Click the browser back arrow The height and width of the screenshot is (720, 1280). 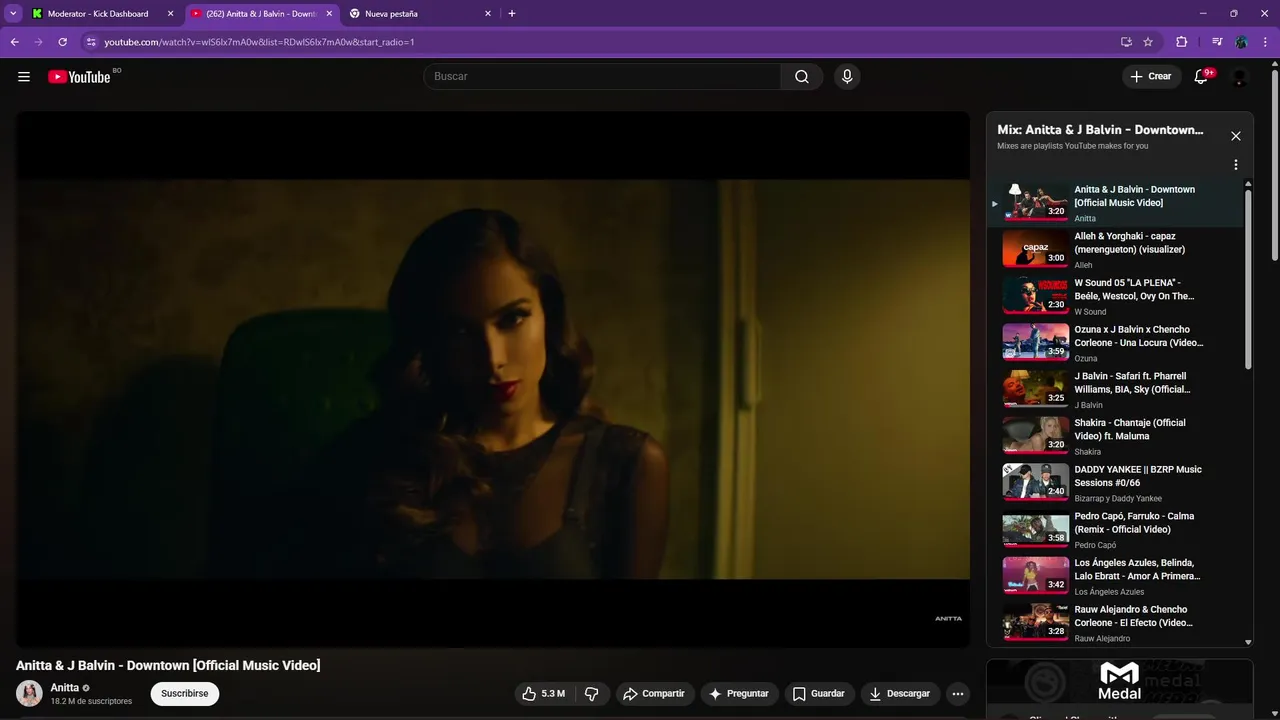point(15,42)
